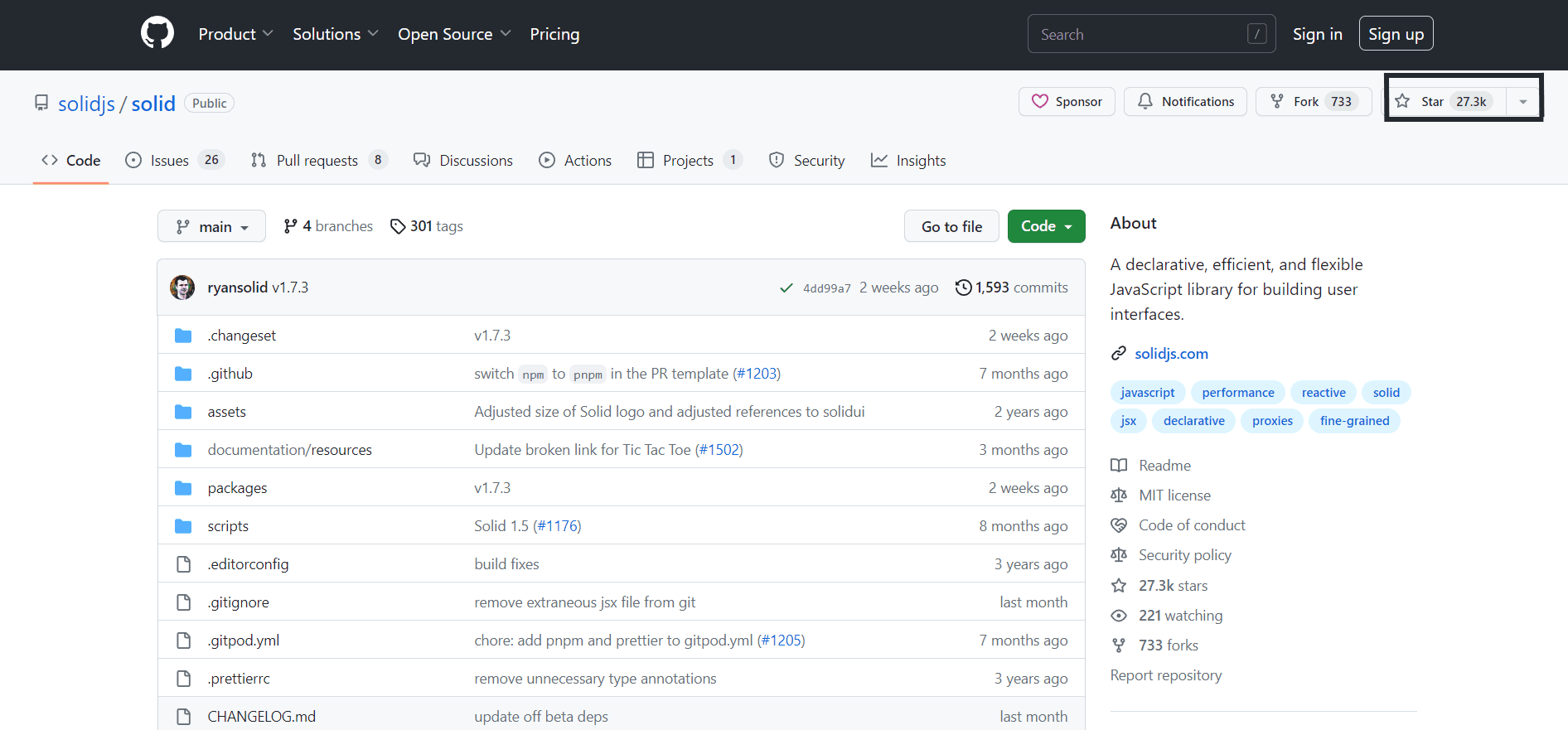
Task: Expand the Solutions menu
Action: click(x=335, y=34)
